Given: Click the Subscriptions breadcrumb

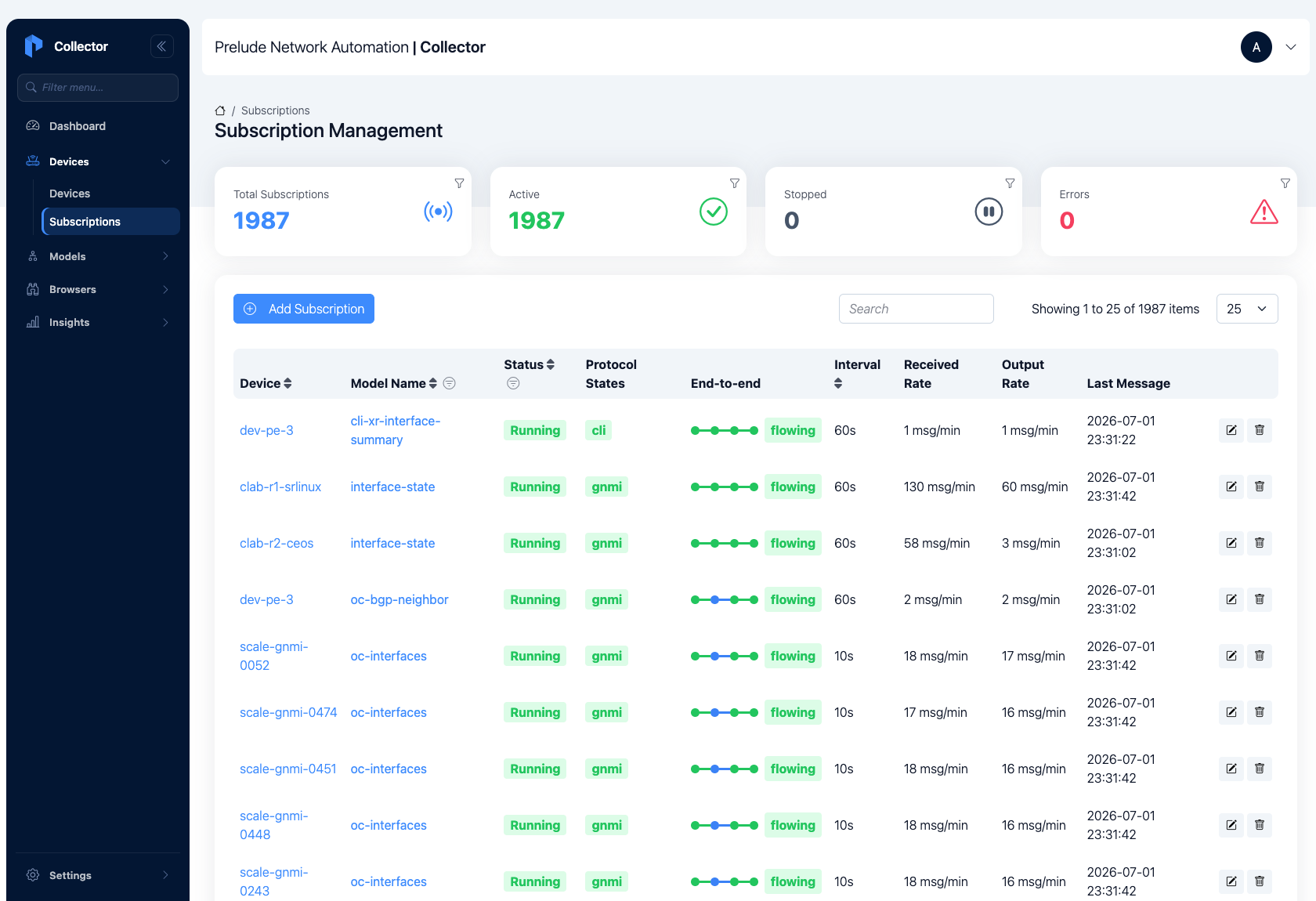Looking at the screenshot, I should 275,110.
